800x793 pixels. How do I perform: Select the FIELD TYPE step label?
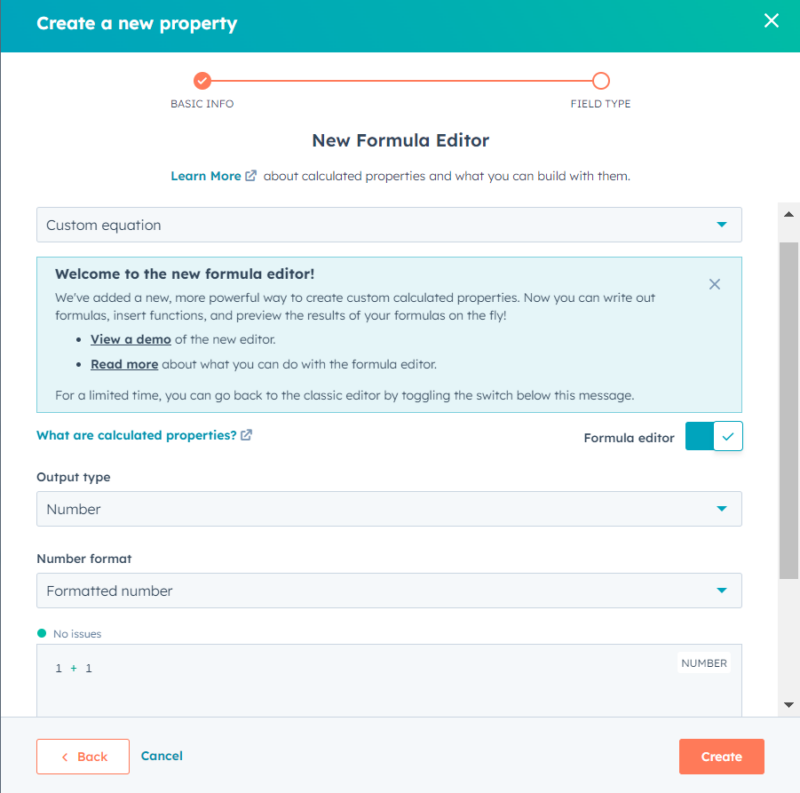click(x=601, y=104)
